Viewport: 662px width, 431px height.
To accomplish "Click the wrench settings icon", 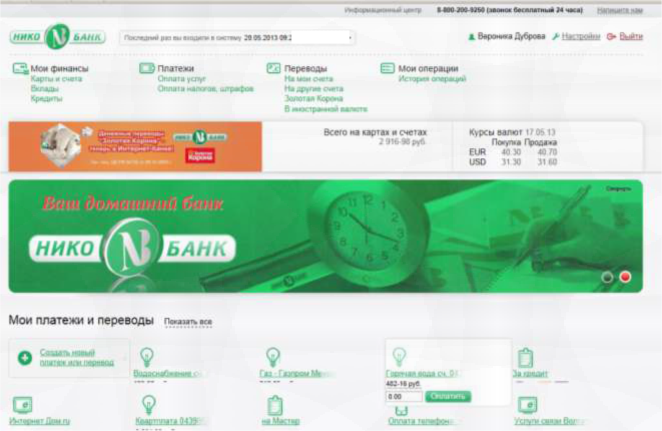I will coord(556,37).
